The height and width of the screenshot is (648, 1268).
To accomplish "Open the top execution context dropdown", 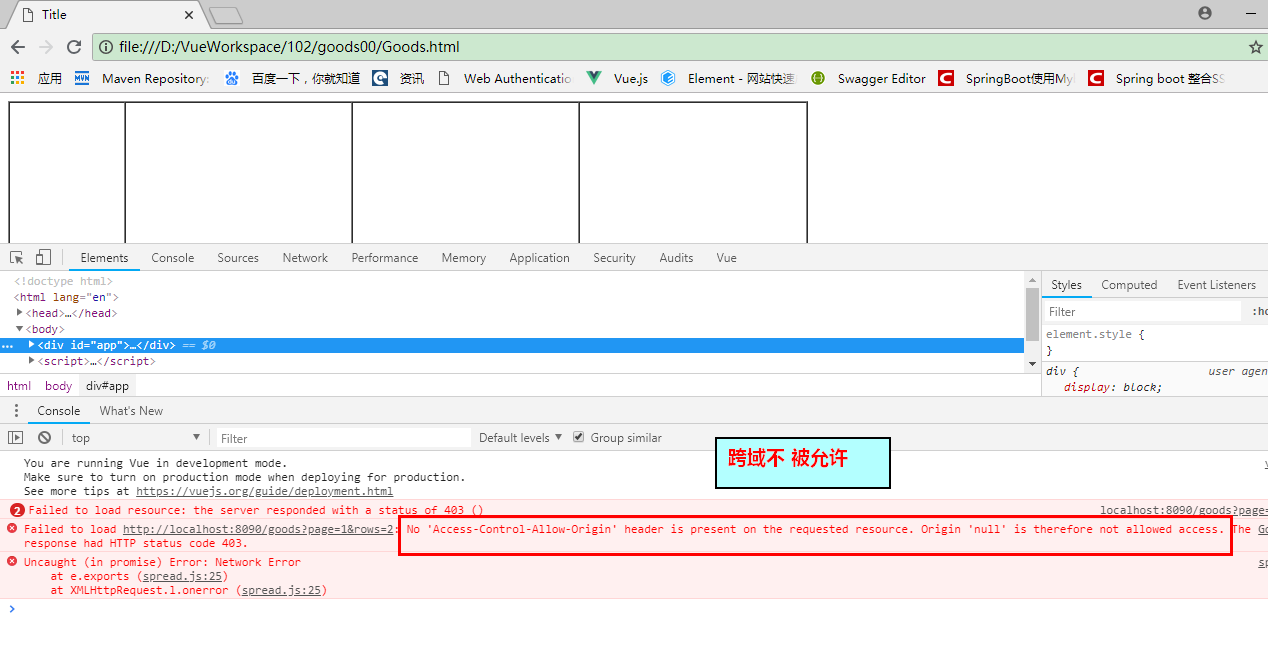I will [135, 438].
